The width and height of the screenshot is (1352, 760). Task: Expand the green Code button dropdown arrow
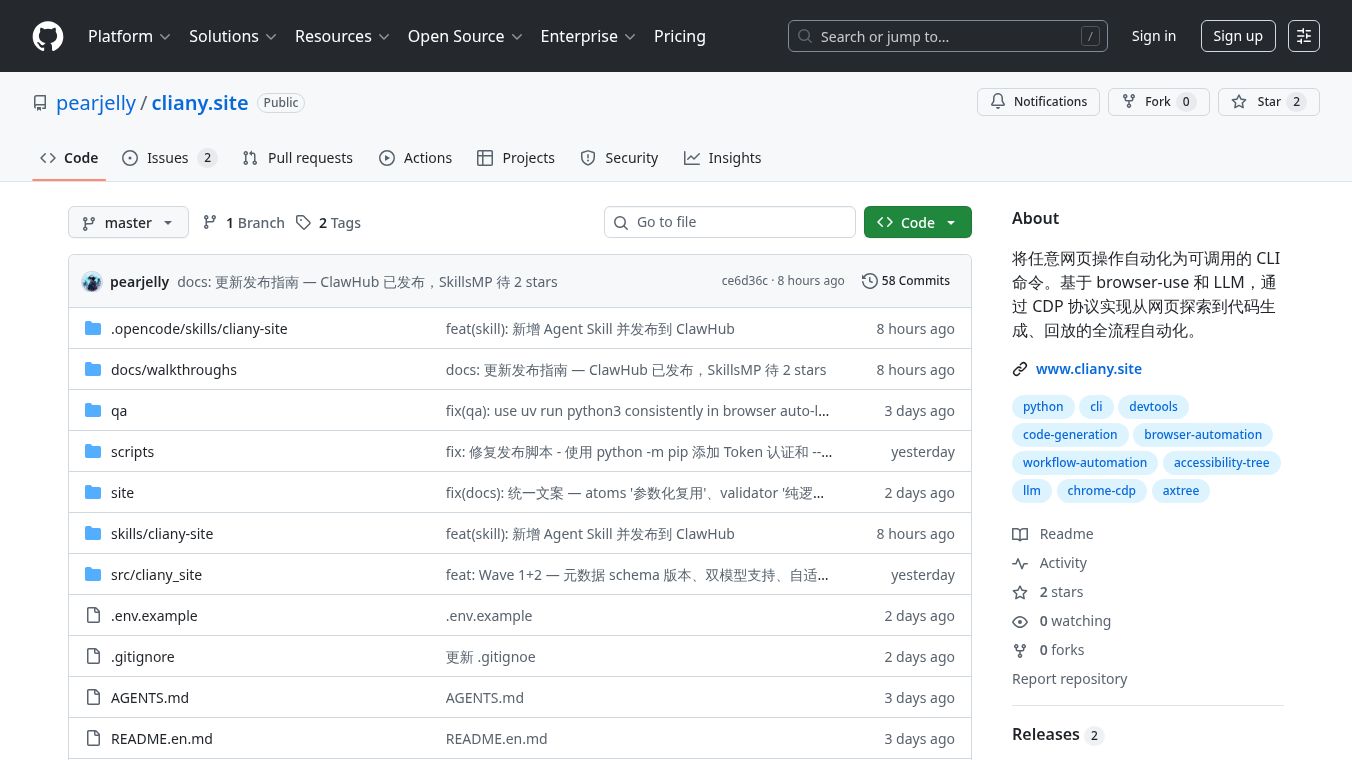click(x=950, y=222)
